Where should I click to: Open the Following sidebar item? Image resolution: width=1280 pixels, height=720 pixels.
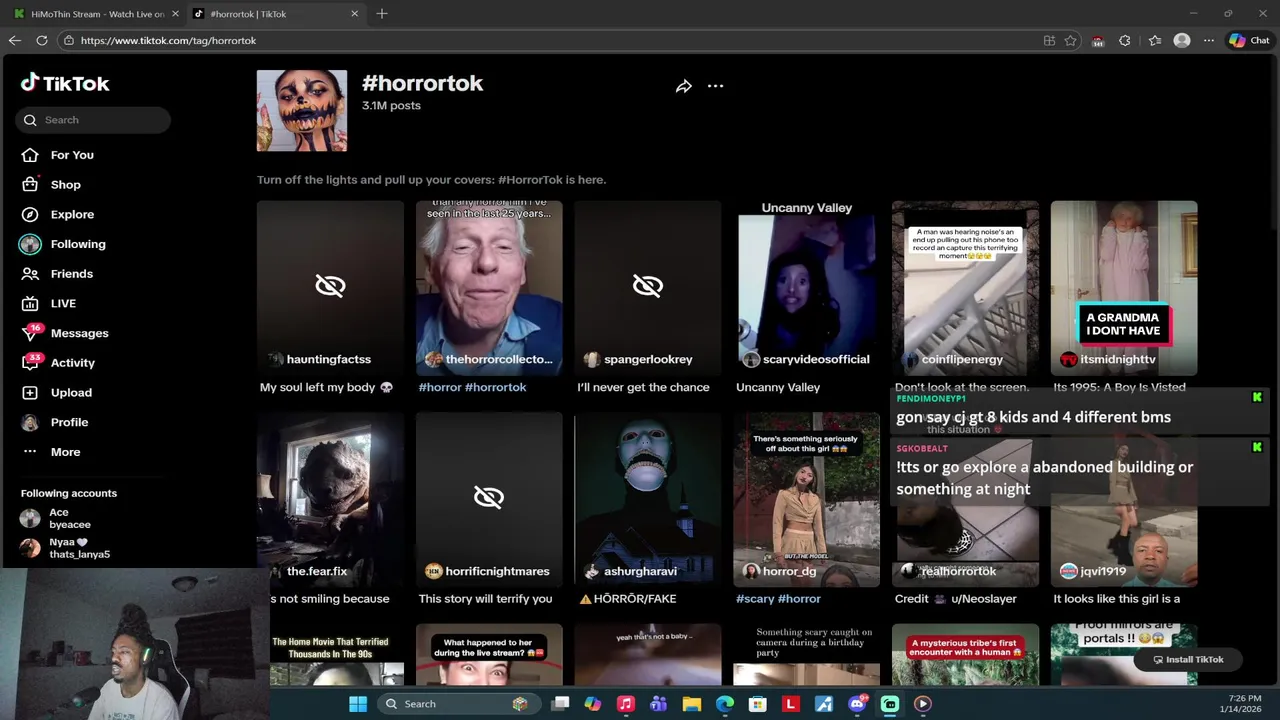[63, 244]
